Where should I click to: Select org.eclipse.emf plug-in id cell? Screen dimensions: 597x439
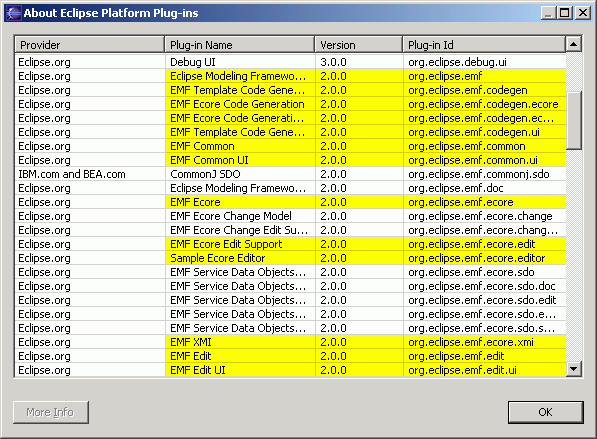484,76
